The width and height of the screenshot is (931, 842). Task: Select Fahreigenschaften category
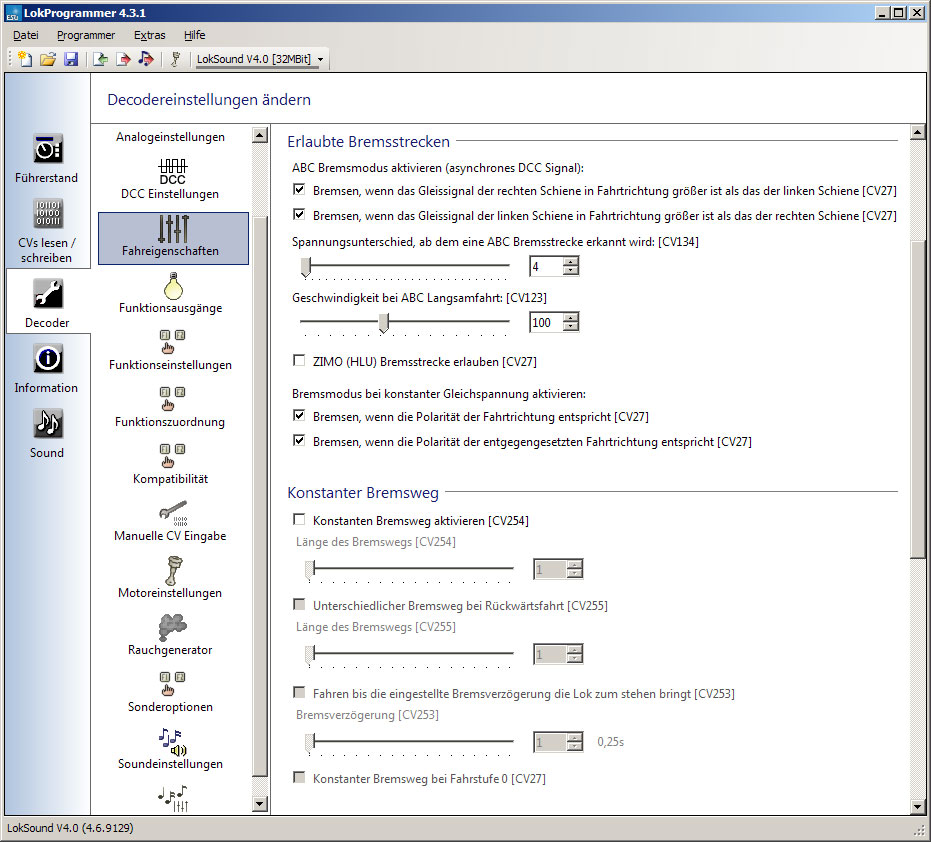[173, 238]
